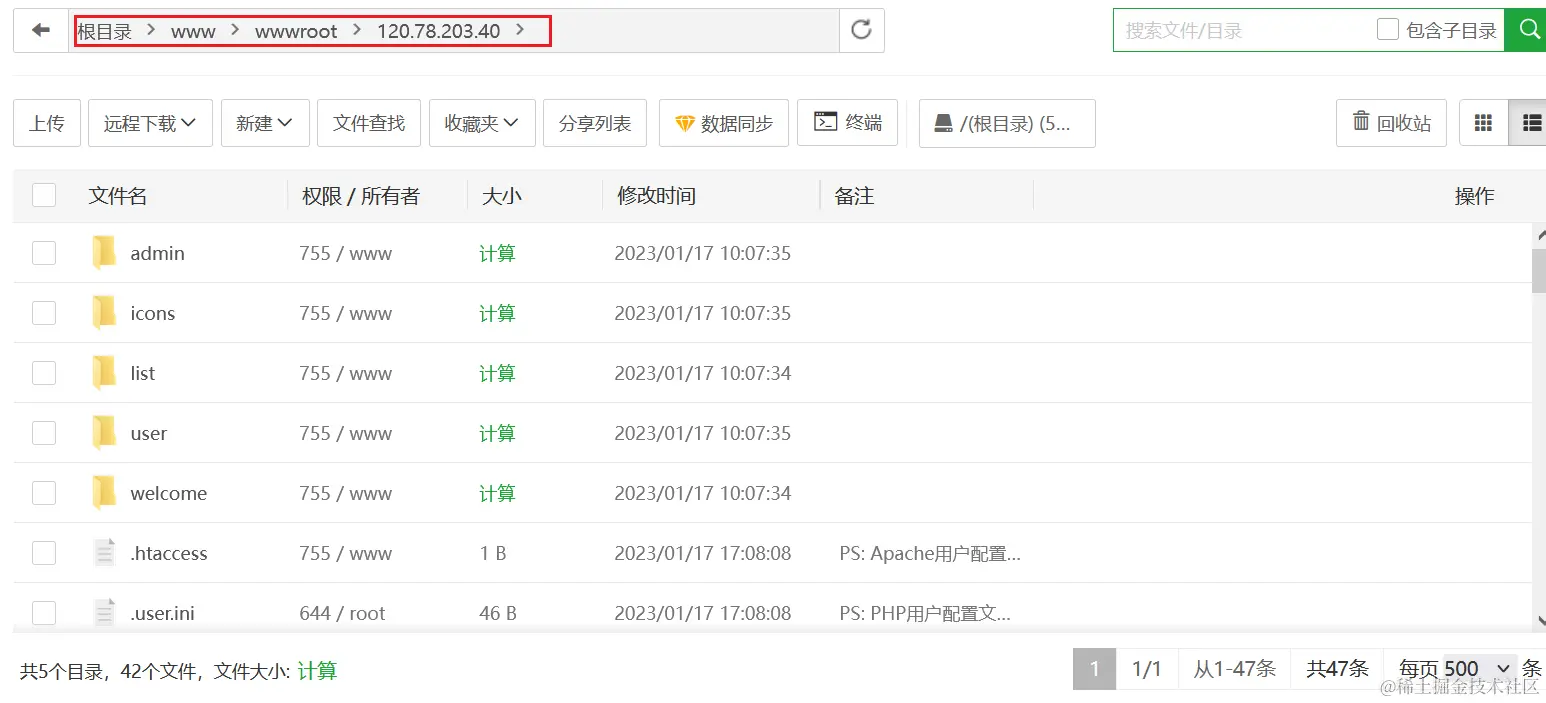Screen dimensions: 1546x703
Task: Click the PS: PHP用户配置文 remark
Action: (x=925, y=613)
